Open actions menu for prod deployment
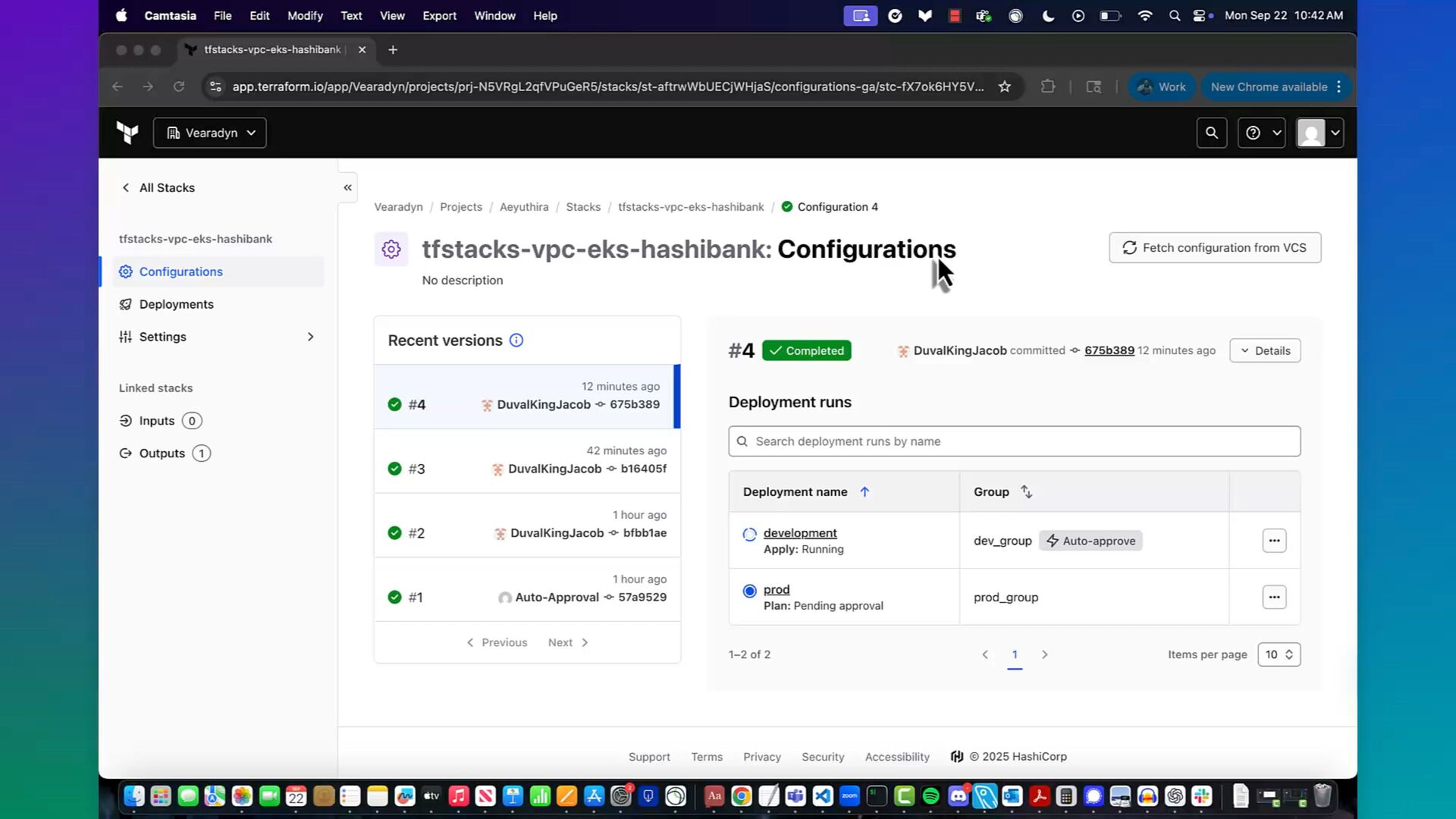This screenshot has width=1456, height=819. pyautogui.click(x=1274, y=597)
